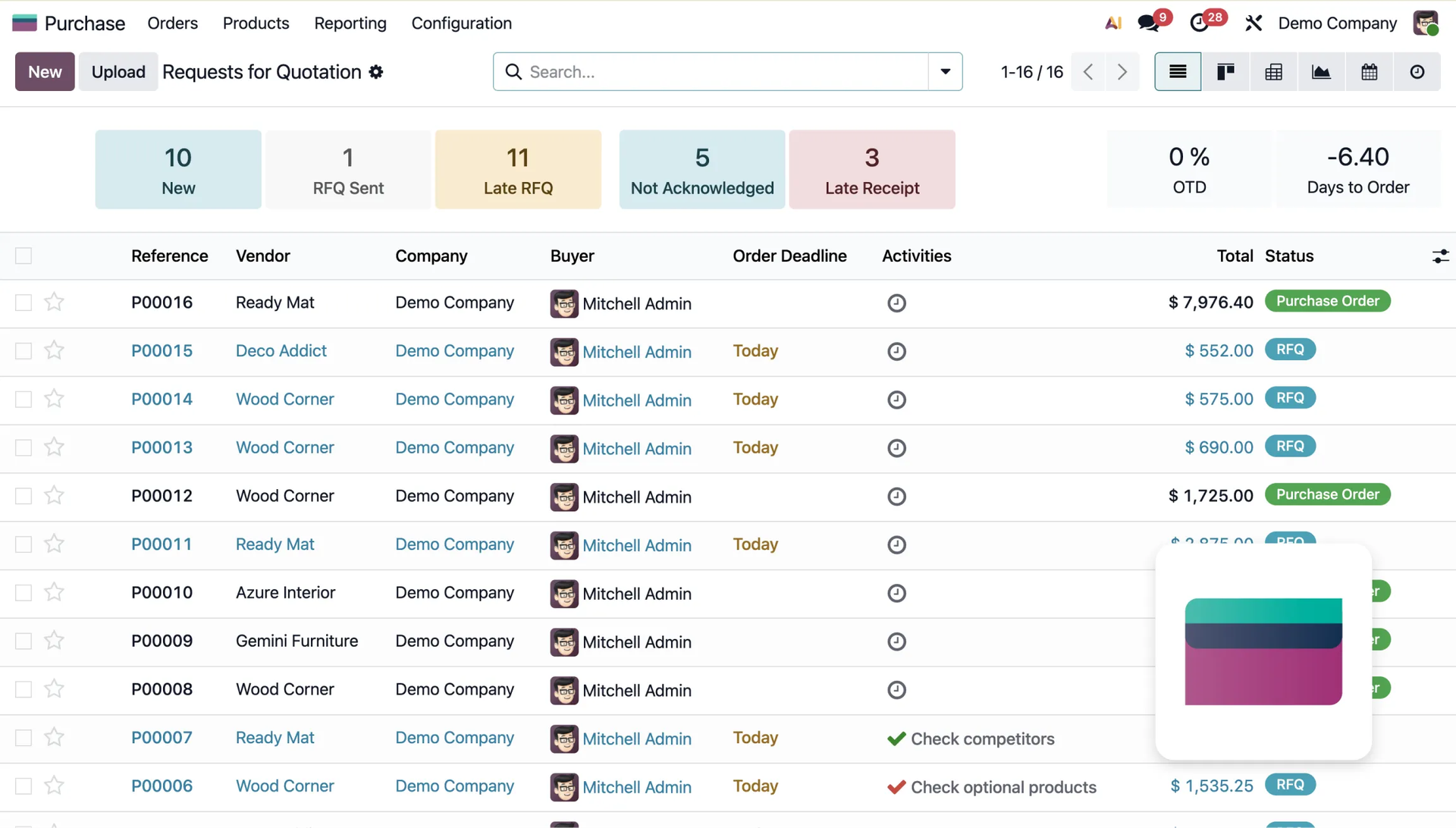Sort by the Total column header
This screenshot has height=828, width=1456.
click(1235, 256)
